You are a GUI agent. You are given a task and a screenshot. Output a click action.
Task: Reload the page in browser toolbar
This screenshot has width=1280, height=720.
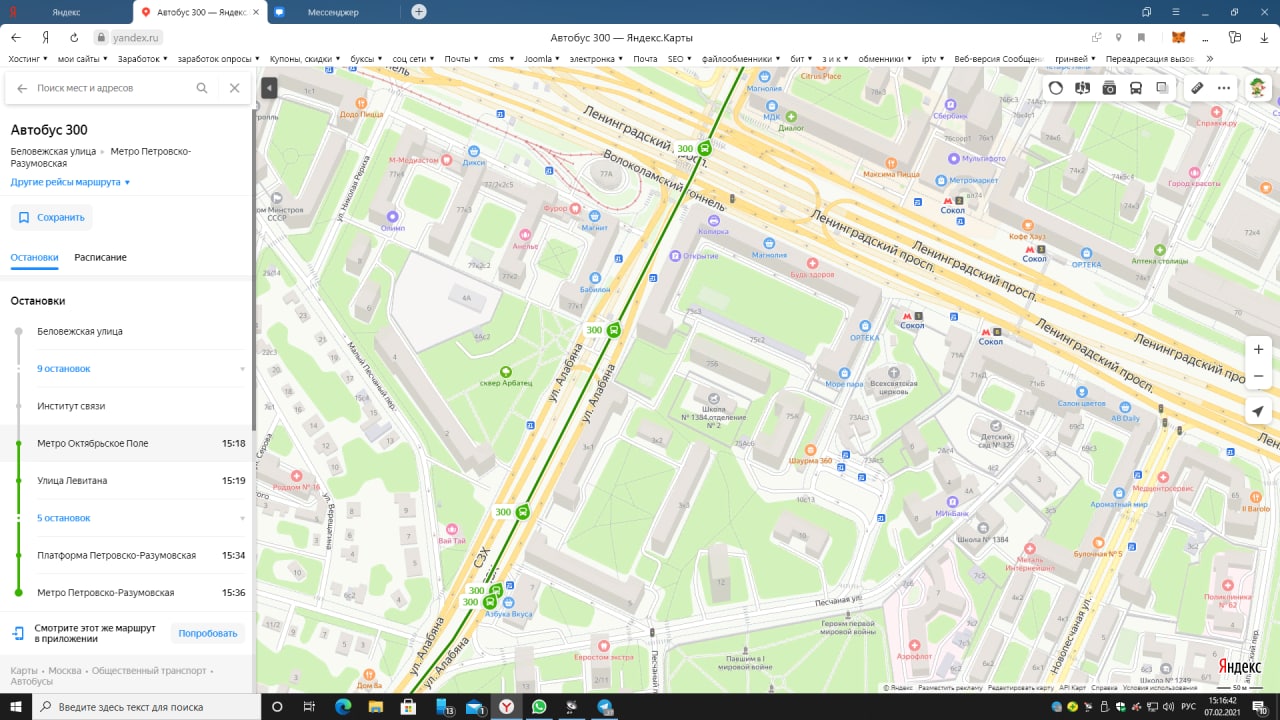74,37
